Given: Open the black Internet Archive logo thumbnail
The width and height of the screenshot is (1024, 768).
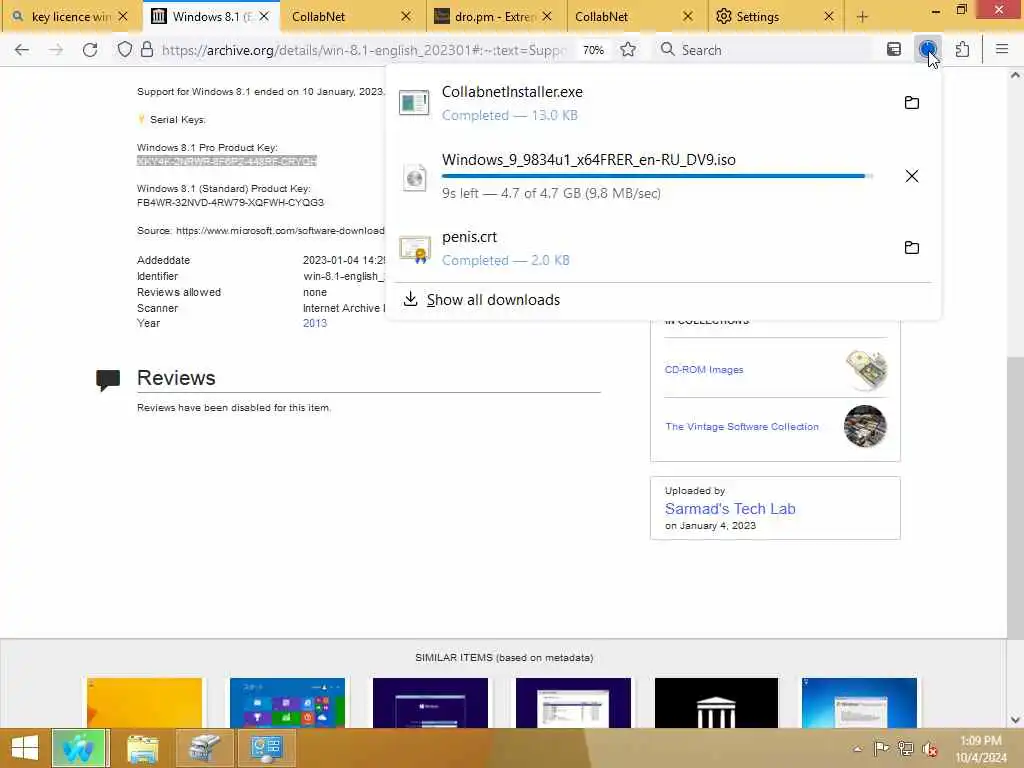Looking at the screenshot, I should pyautogui.click(x=716, y=703).
